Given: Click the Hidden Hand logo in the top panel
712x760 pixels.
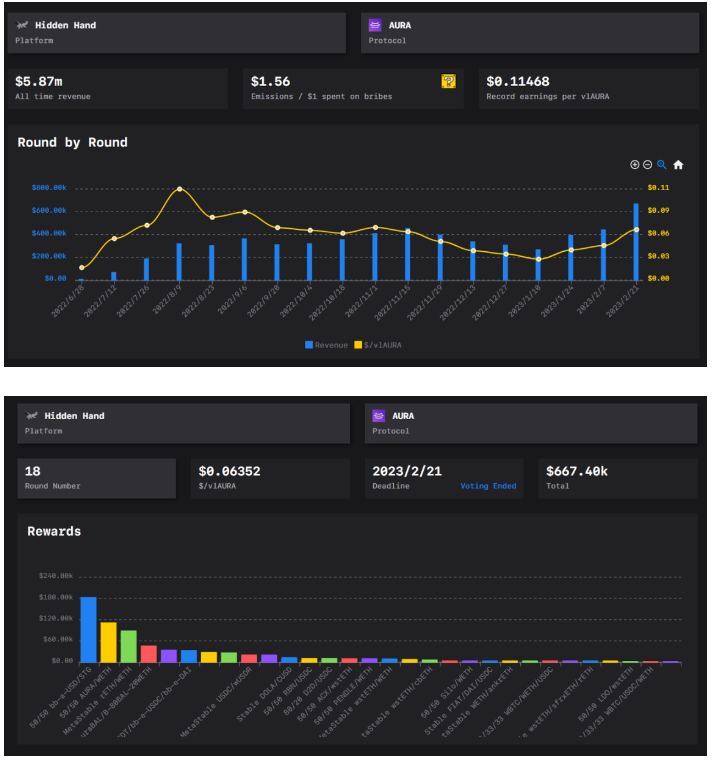Looking at the screenshot, I should click(x=22, y=25).
